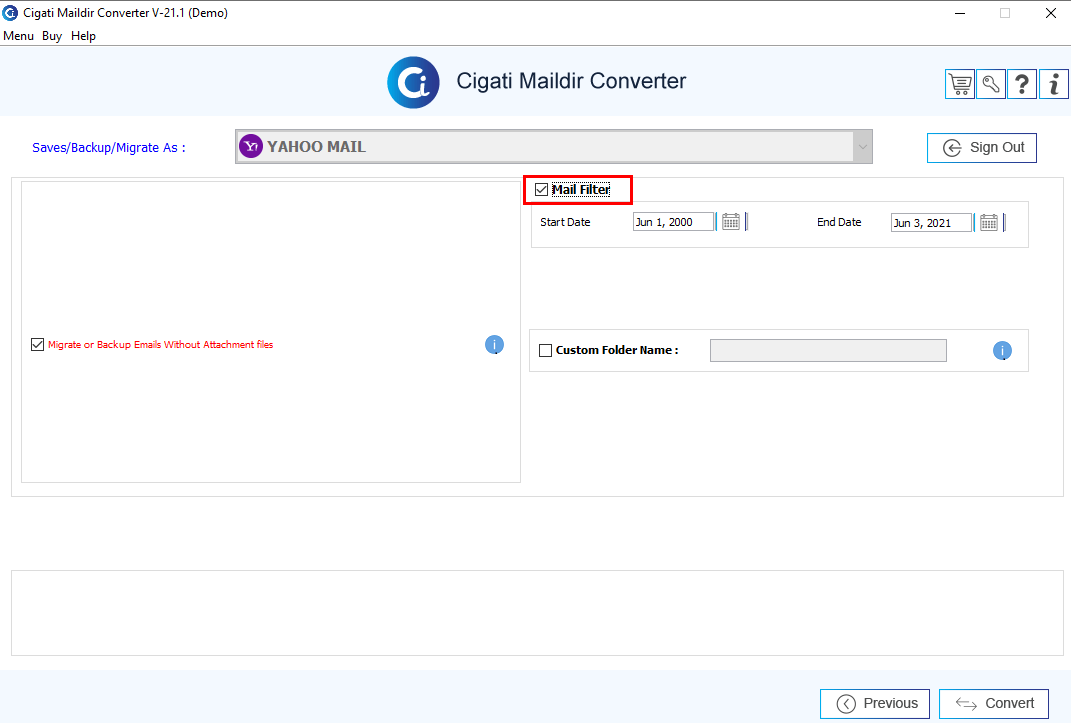Open help via question mark icon

[x=1022, y=85]
